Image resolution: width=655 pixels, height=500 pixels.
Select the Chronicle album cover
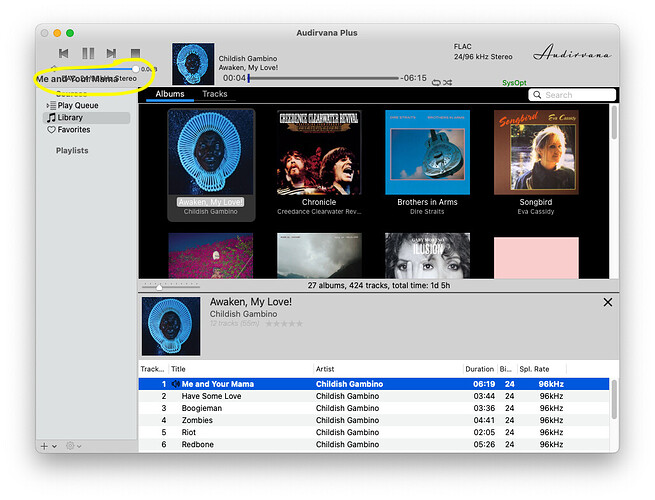click(x=319, y=152)
